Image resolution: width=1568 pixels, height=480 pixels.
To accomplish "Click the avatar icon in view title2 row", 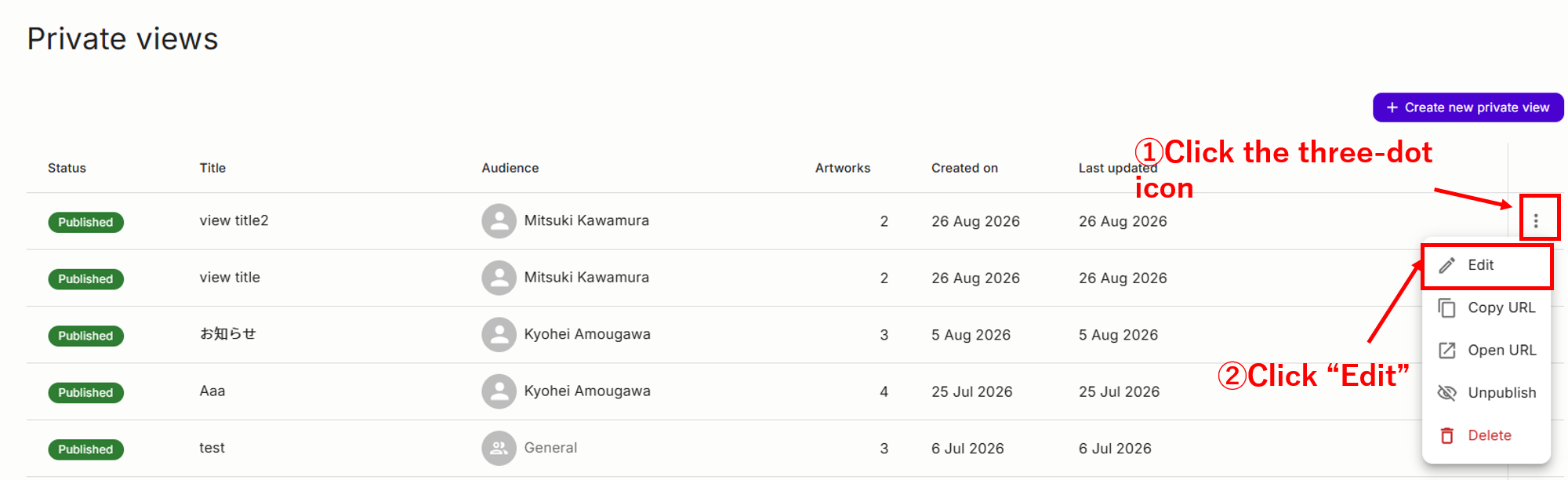I will coord(499,221).
